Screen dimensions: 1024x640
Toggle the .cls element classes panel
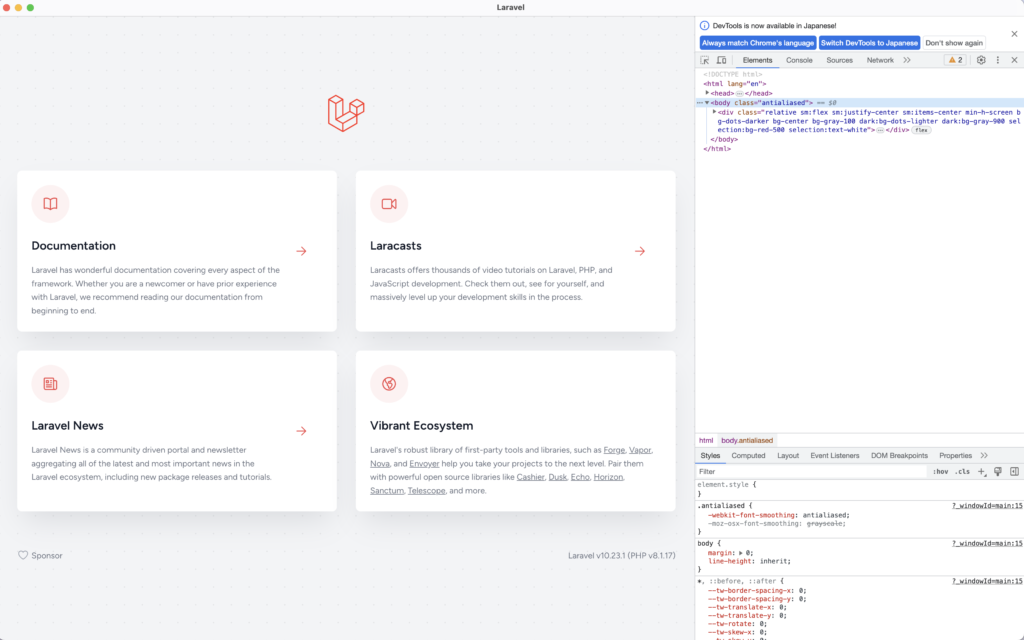pos(962,471)
